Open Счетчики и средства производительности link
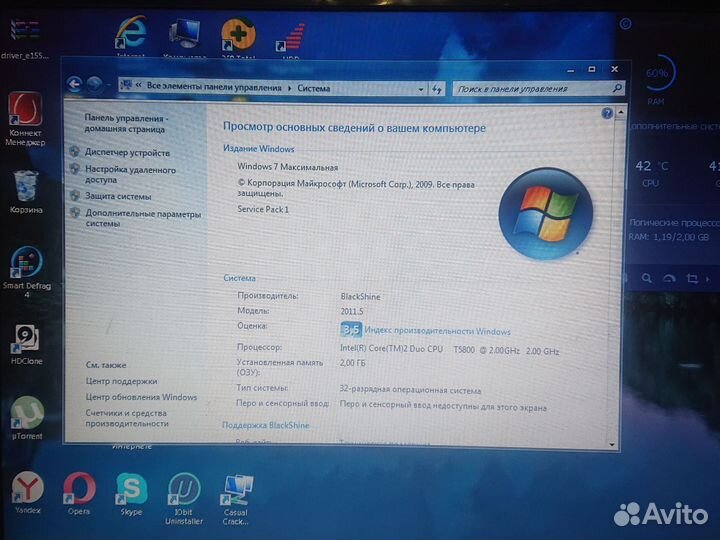The width and height of the screenshot is (720, 540). pos(127,418)
